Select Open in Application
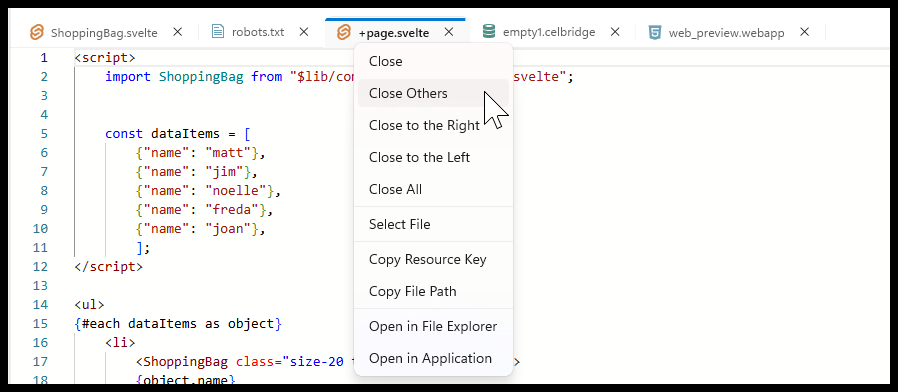898x392 pixels. tap(433, 358)
